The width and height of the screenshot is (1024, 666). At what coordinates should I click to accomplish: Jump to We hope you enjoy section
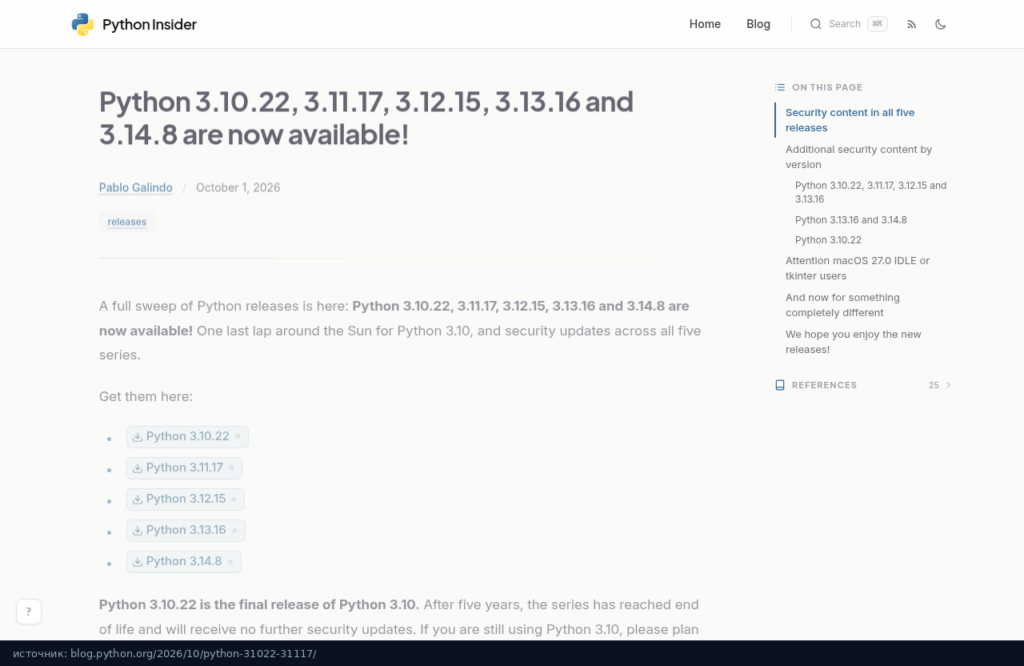(x=853, y=341)
